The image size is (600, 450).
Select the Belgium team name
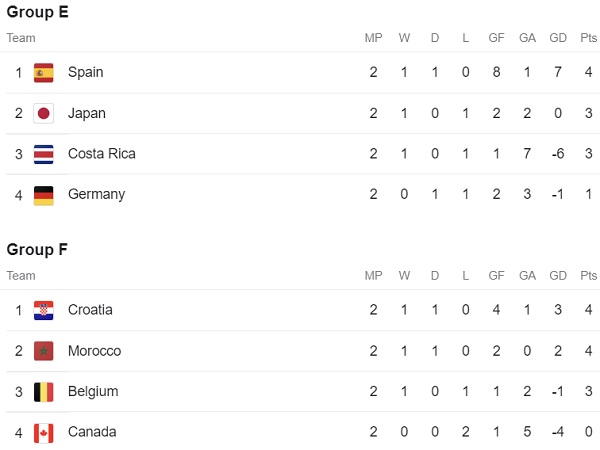point(93,391)
